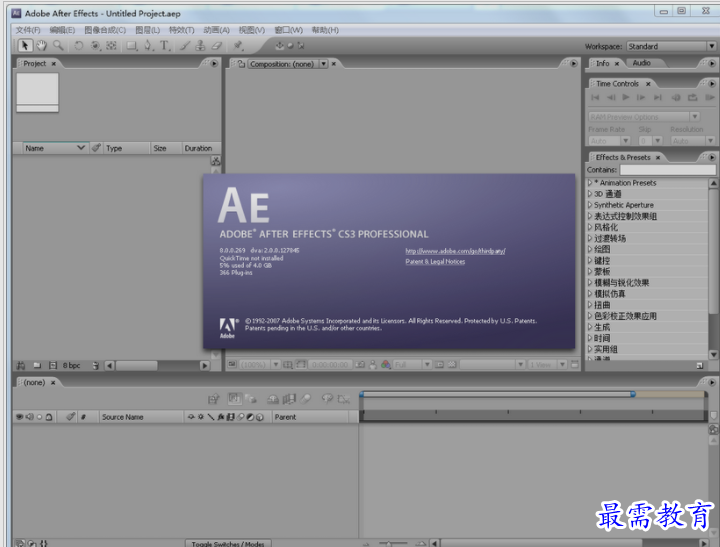Screen dimensions: 720x547
Task: Toggle draft 3D button in timeline
Action: click(251, 399)
